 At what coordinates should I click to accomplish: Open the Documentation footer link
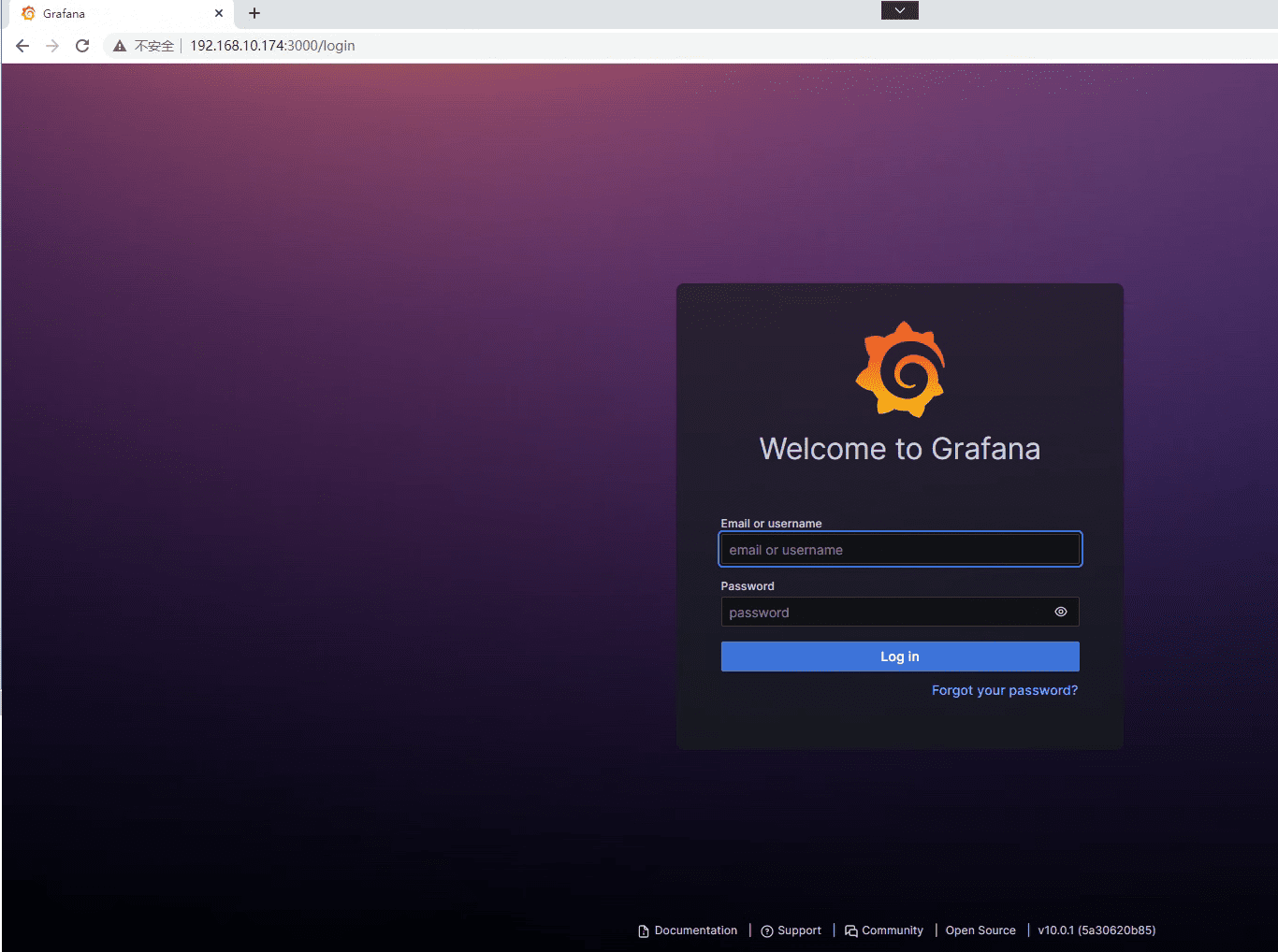pyautogui.click(x=688, y=930)
